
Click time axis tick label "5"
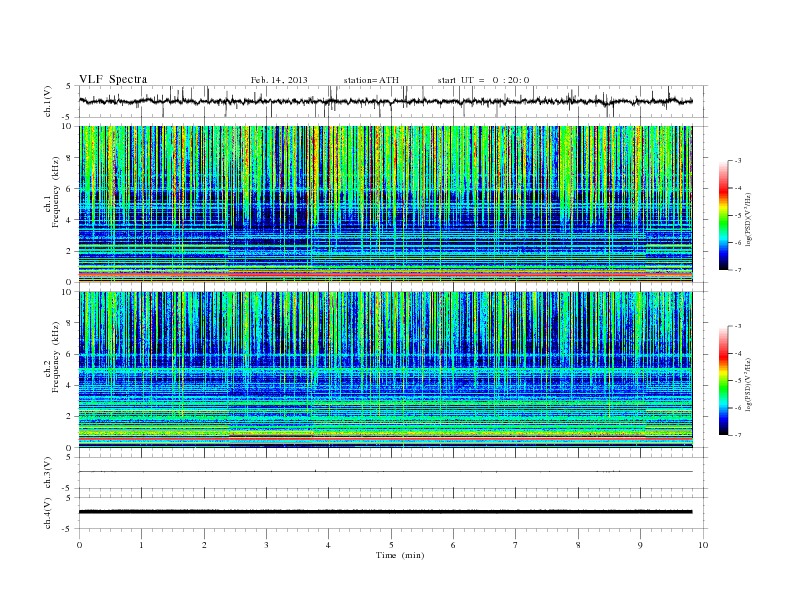(x=391, y=545)
